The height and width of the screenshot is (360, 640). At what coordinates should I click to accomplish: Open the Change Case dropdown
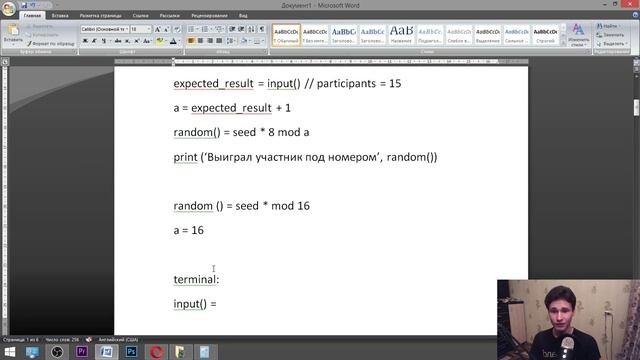[x=147, y=41]
